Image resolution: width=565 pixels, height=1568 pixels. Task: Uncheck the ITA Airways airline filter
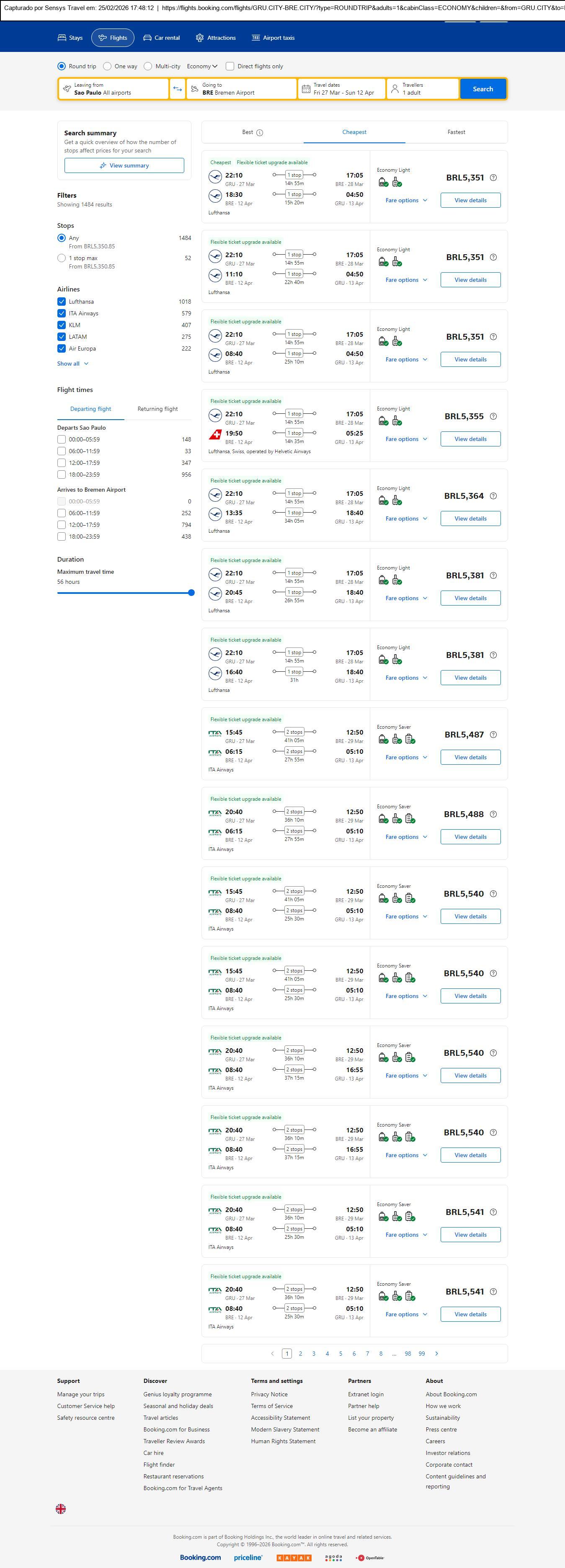point(62,314)
